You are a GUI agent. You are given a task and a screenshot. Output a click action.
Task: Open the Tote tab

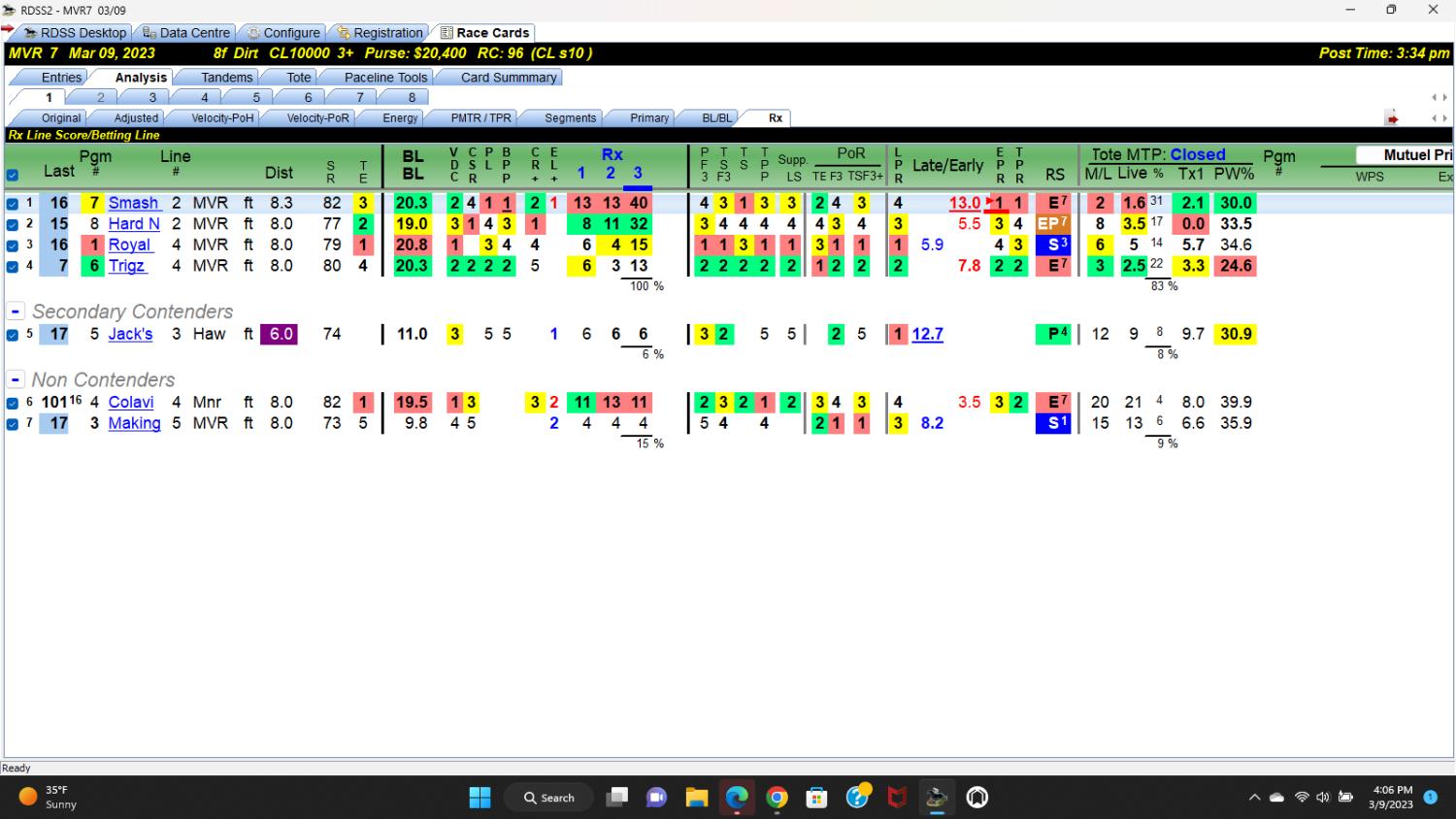299,77
